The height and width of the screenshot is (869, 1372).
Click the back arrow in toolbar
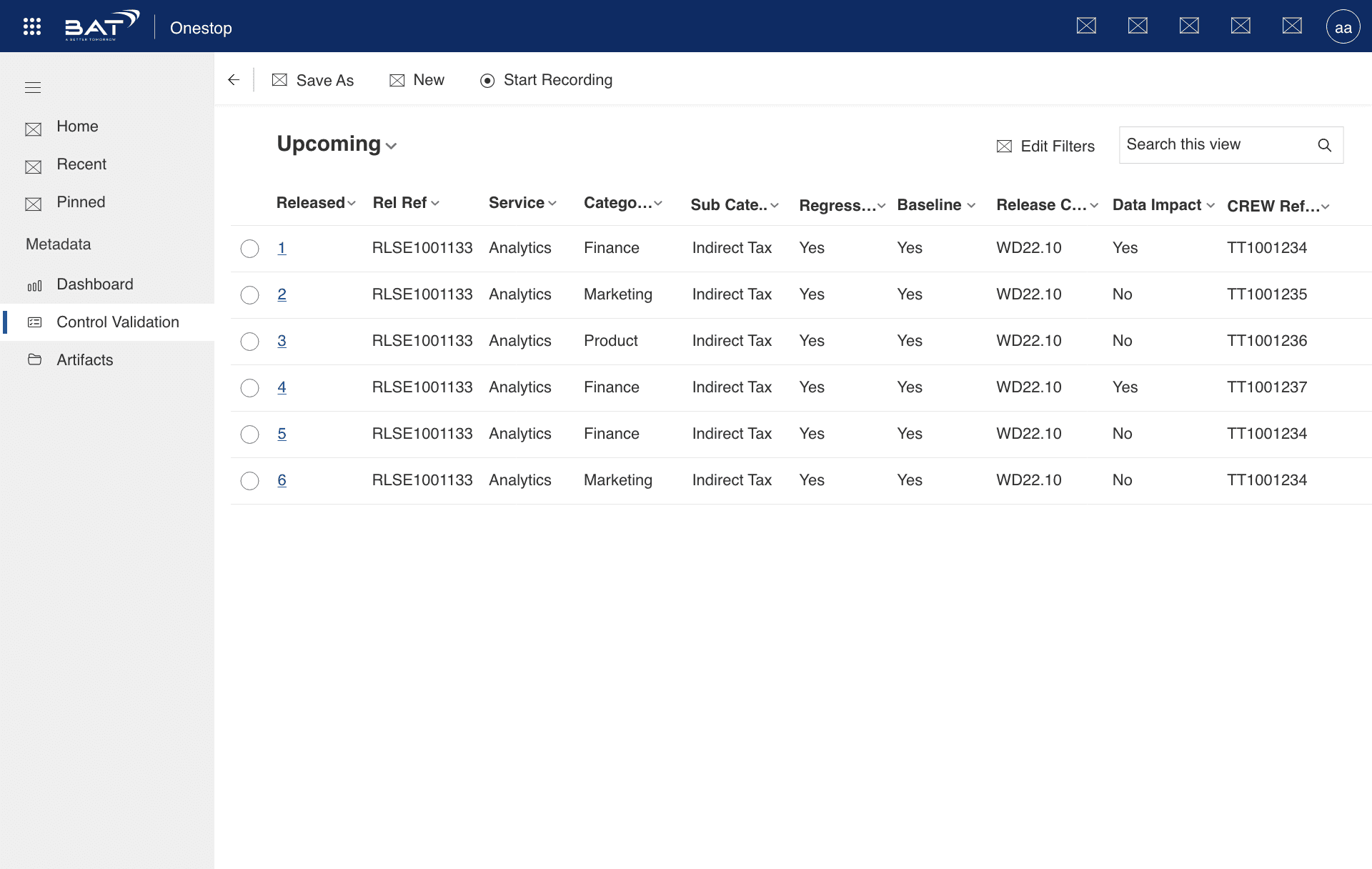[x=234, y=80]
